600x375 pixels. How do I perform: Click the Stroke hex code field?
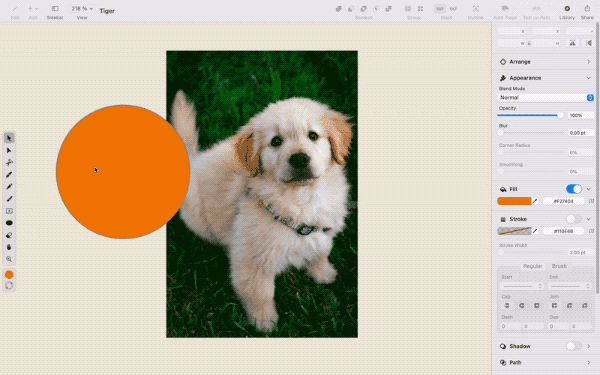tap(563, 231)
